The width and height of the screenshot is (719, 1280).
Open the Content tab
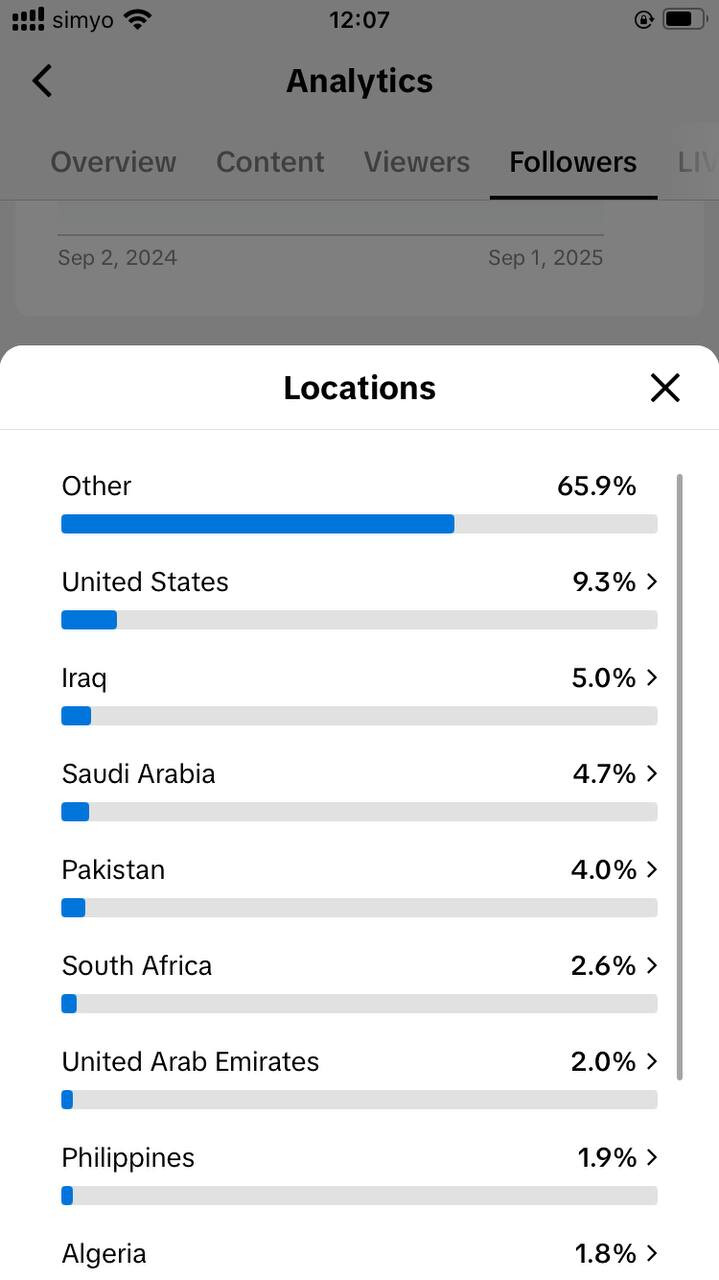270,162
